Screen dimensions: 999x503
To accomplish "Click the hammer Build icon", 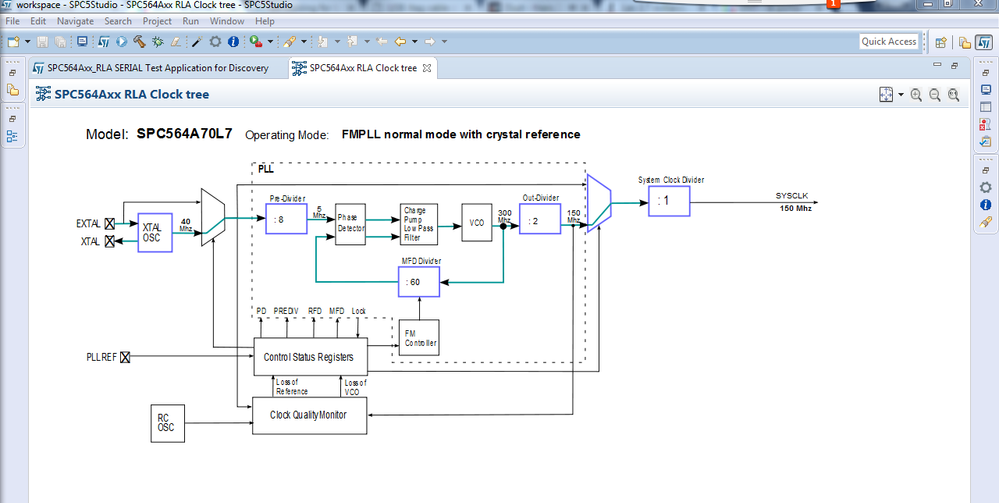I will (140, 41).
